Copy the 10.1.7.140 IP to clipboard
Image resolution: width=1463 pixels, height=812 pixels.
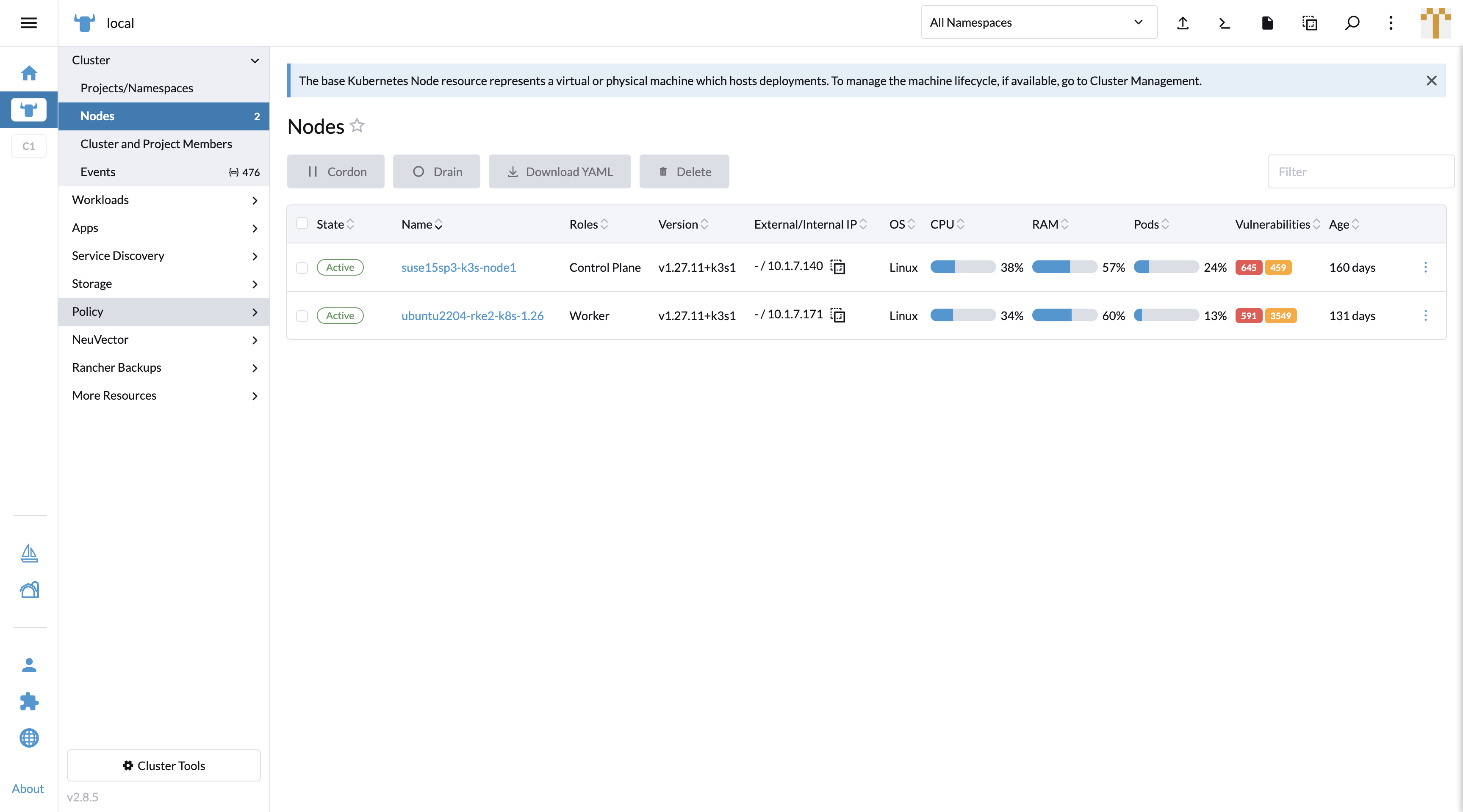coord(838,267)
